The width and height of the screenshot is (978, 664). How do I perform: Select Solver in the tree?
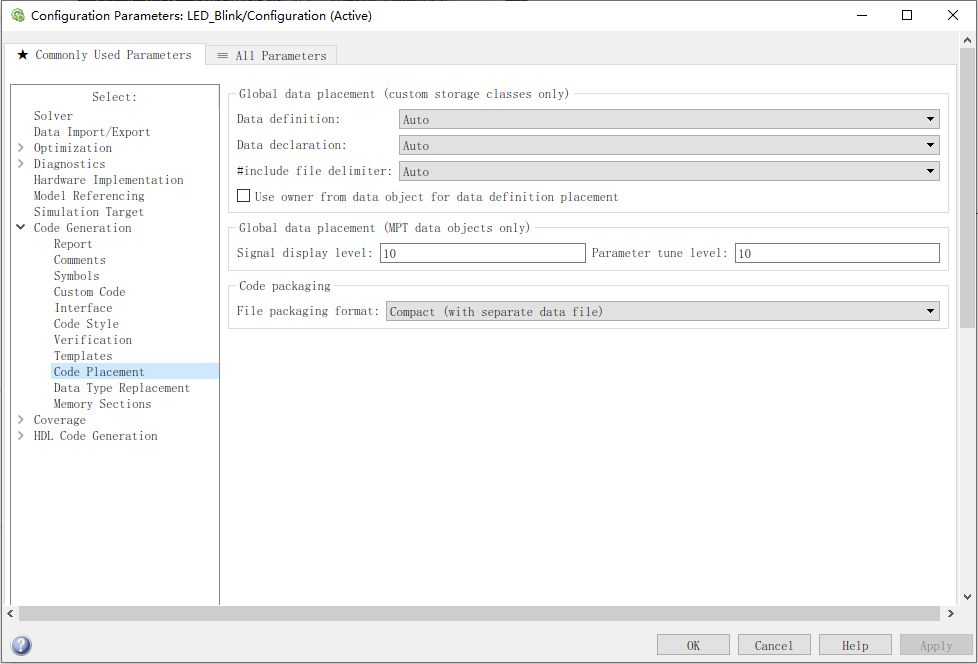click(x=53, y=116)
